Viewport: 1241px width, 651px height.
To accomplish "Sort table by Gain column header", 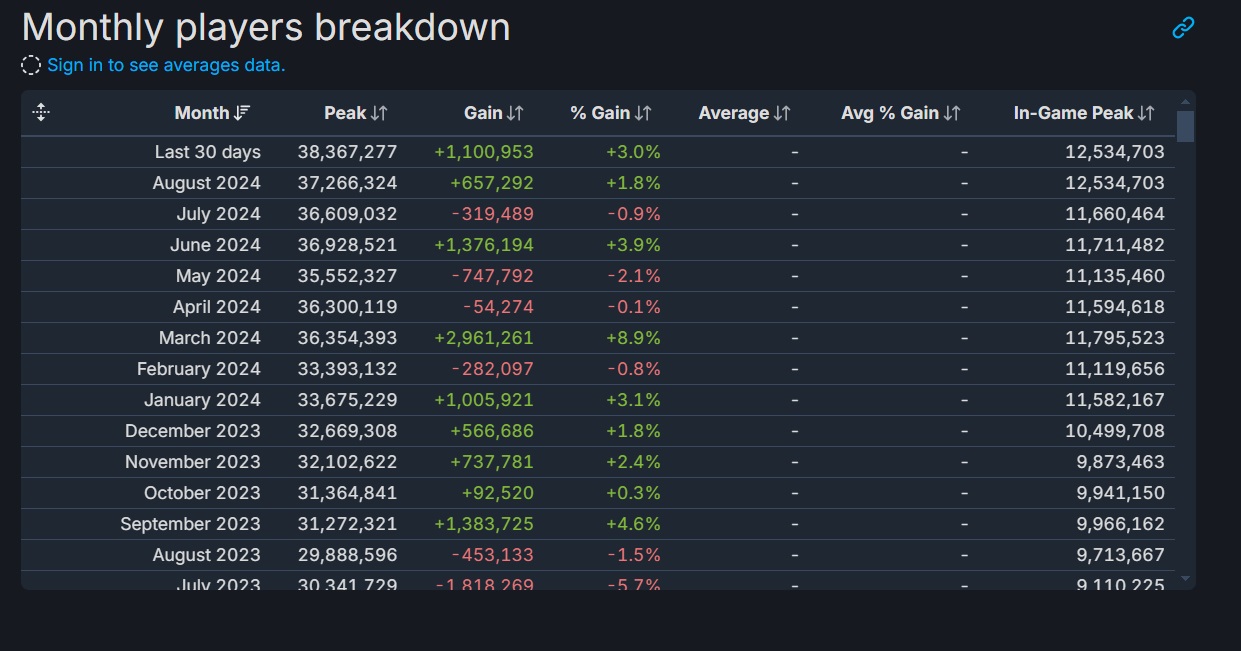I will pyautogui.click(x=494, y=113).
